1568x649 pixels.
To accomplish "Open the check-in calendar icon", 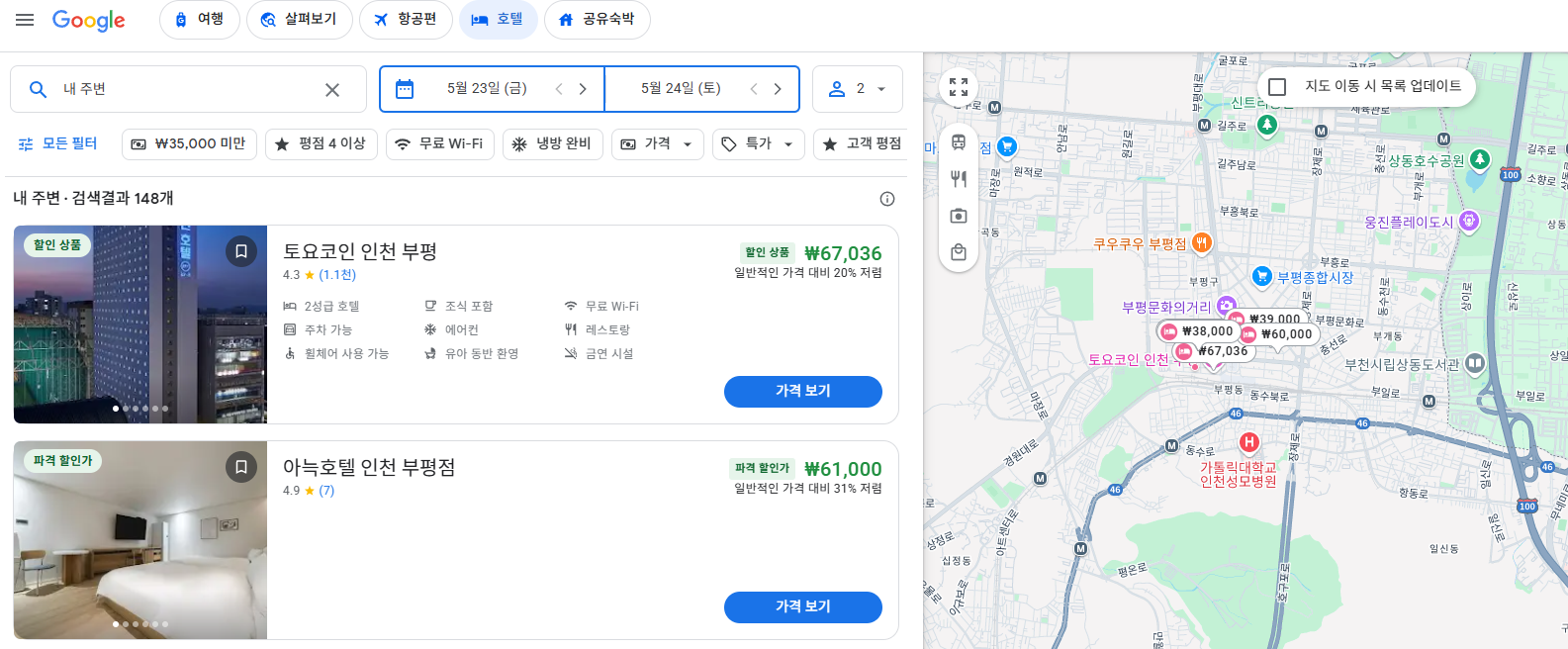I will click(x=405, y=89).
